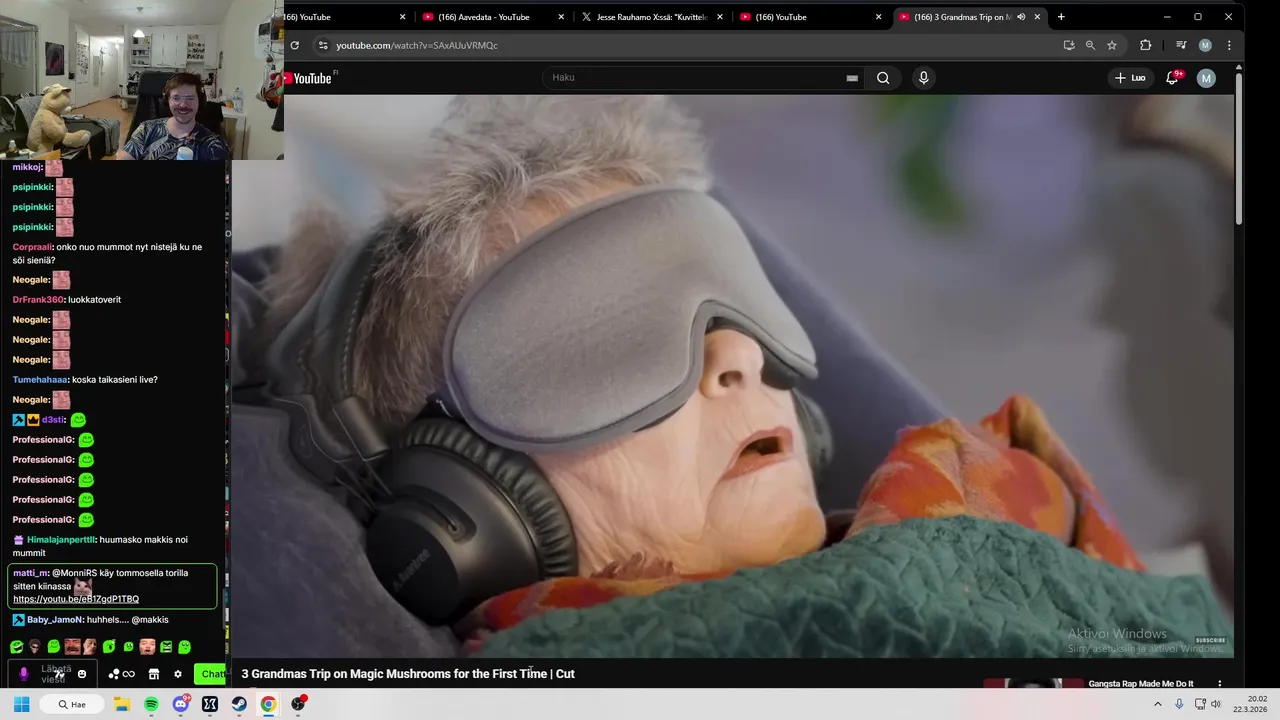Open the on-screen keyboard in YouTube search
This screenshot has height=720, width=1280.
[852, 78]
